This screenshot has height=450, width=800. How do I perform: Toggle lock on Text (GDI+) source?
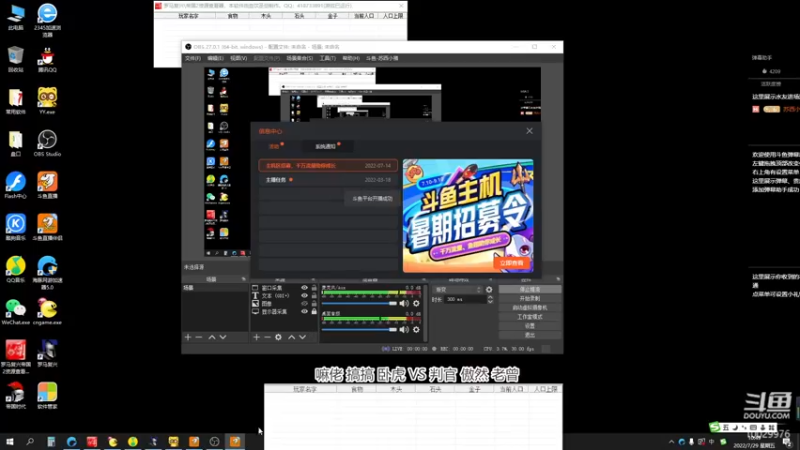(314, 295)
